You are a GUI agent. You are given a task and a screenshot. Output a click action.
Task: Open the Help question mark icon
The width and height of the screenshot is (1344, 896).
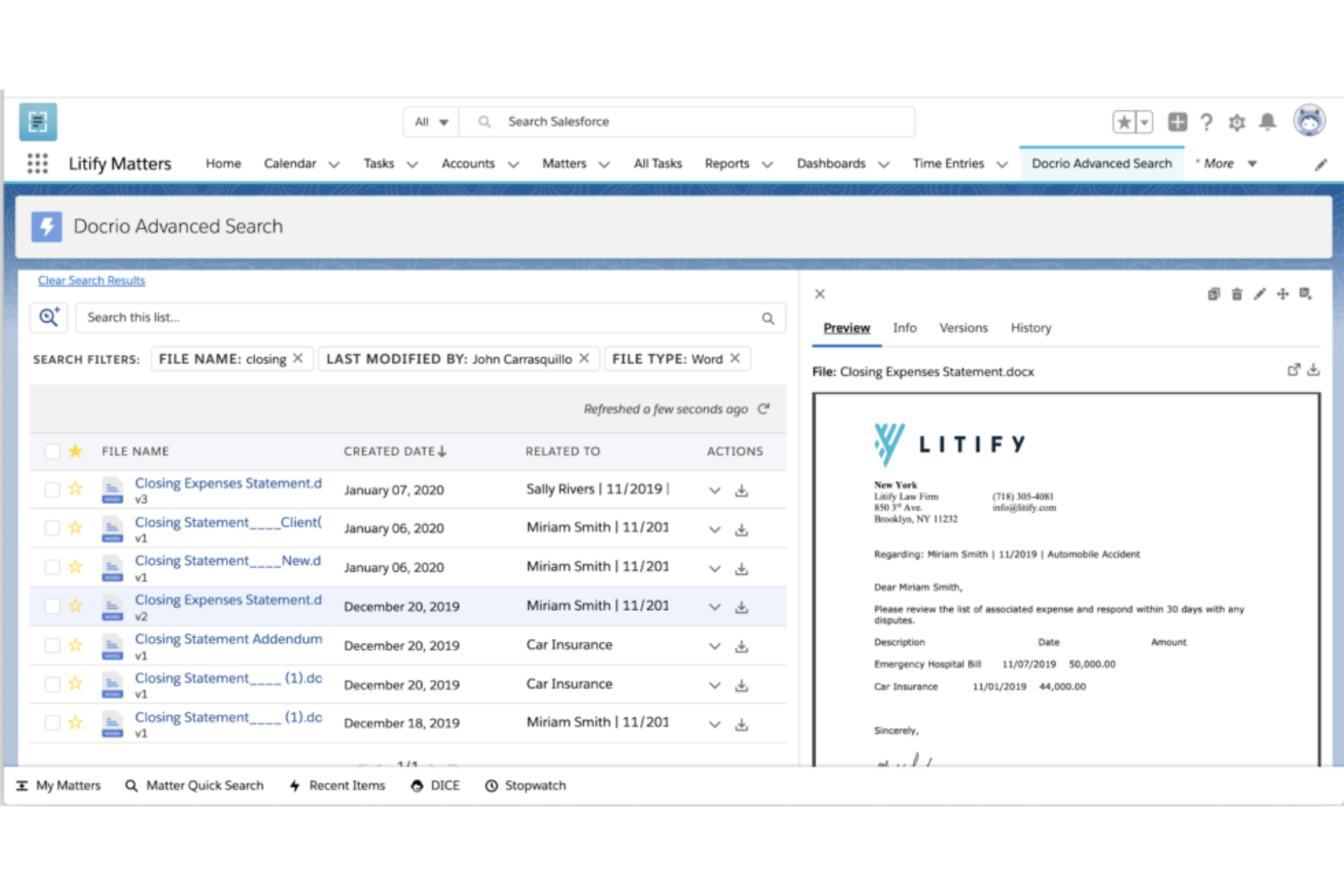coord(1206,122)
